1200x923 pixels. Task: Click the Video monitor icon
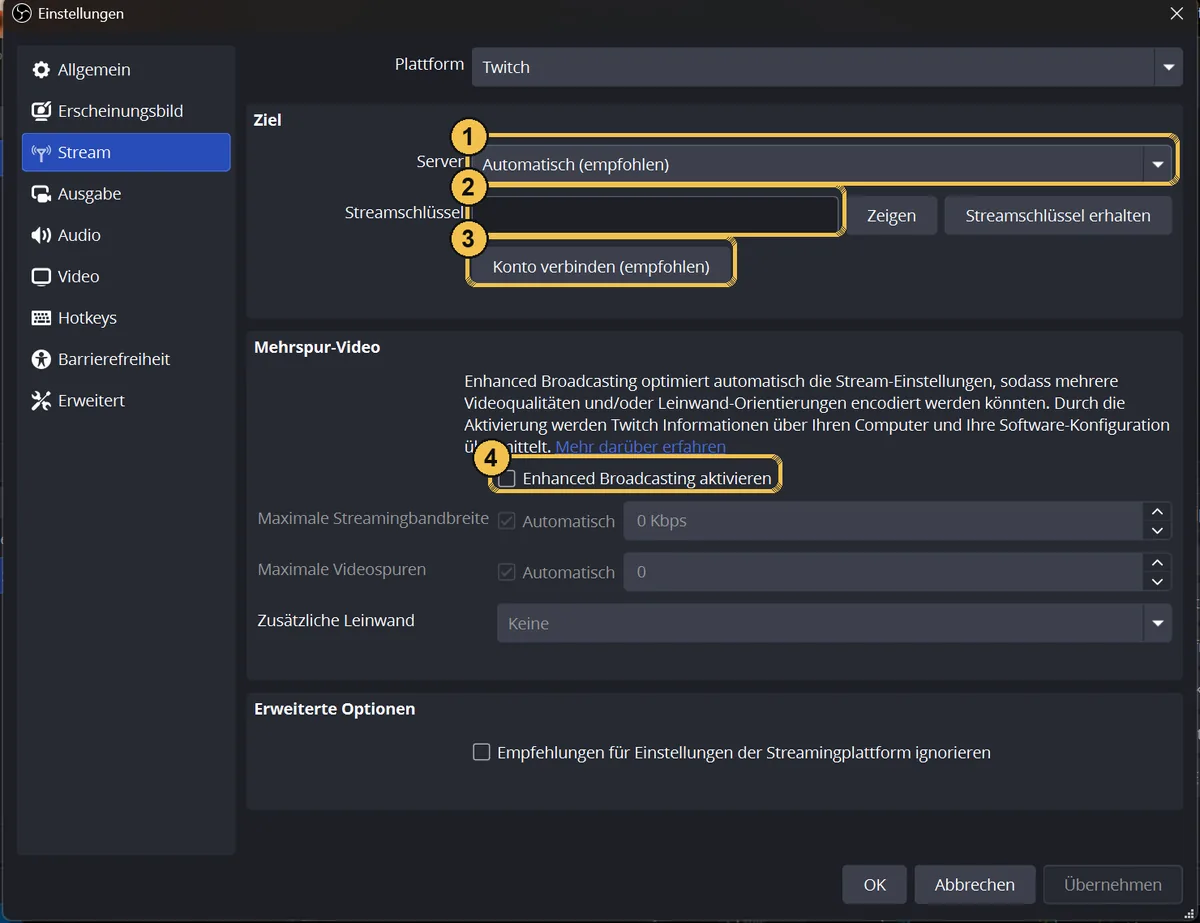point(41,277)
